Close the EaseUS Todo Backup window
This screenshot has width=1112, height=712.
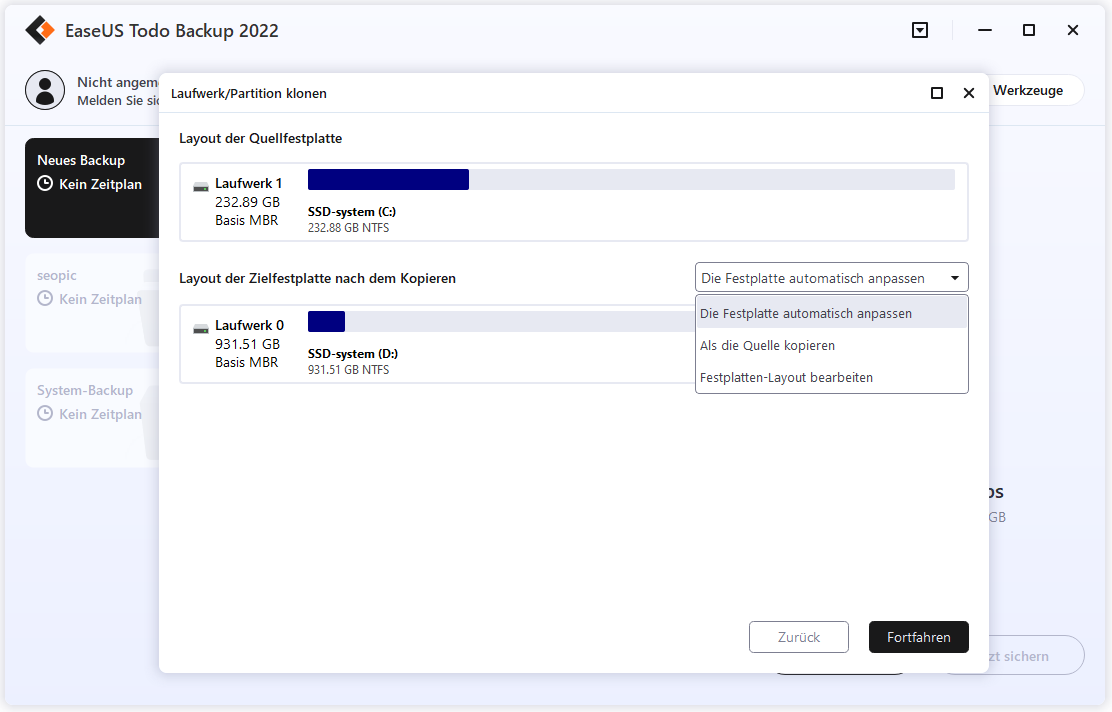[x=1073, y=30]
